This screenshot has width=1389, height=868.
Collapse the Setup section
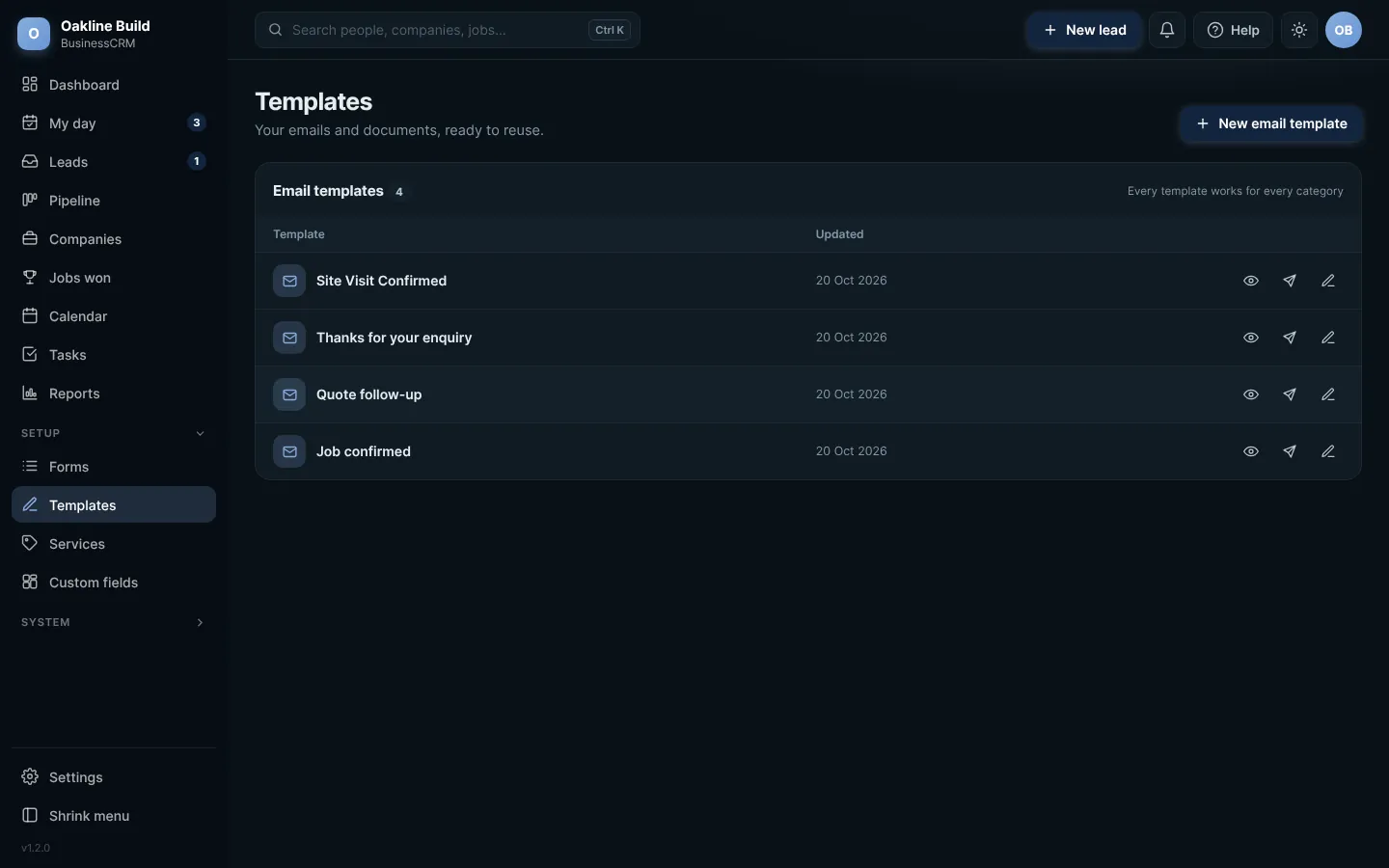point(113,433)
